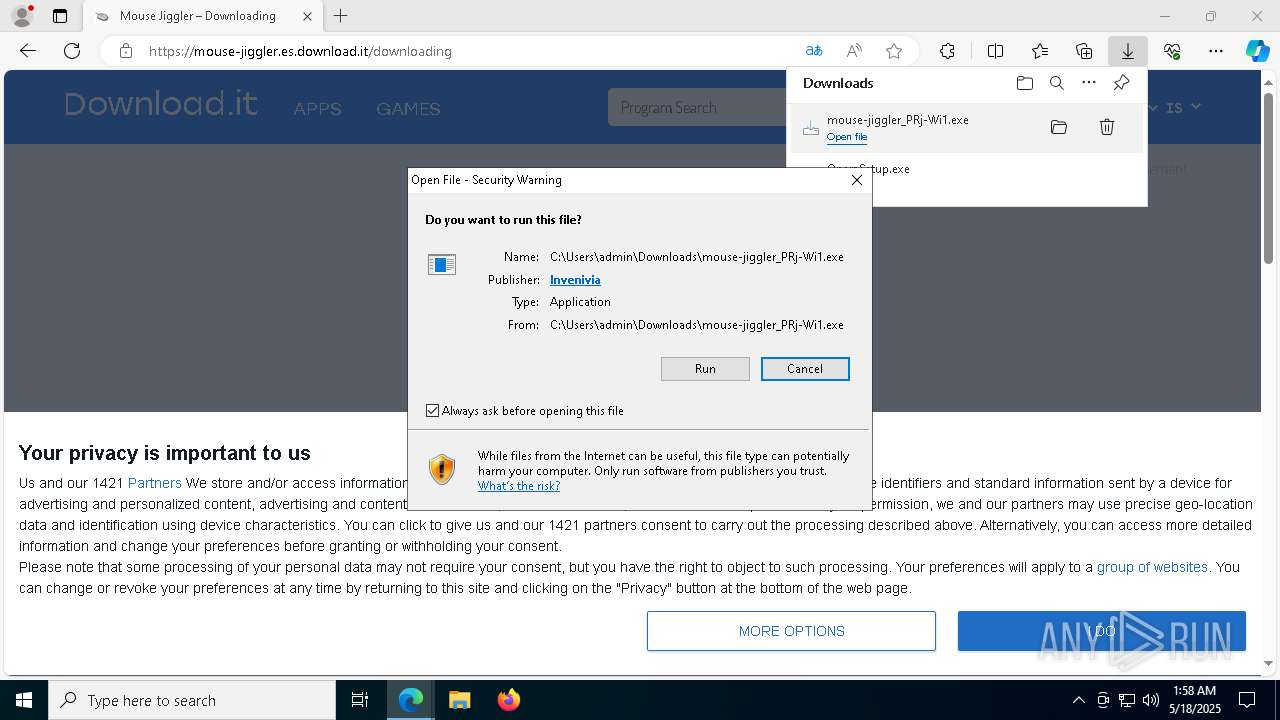Expand the IS language dropdown
Screen dimensions: 1280x720
click(1183, 107)
